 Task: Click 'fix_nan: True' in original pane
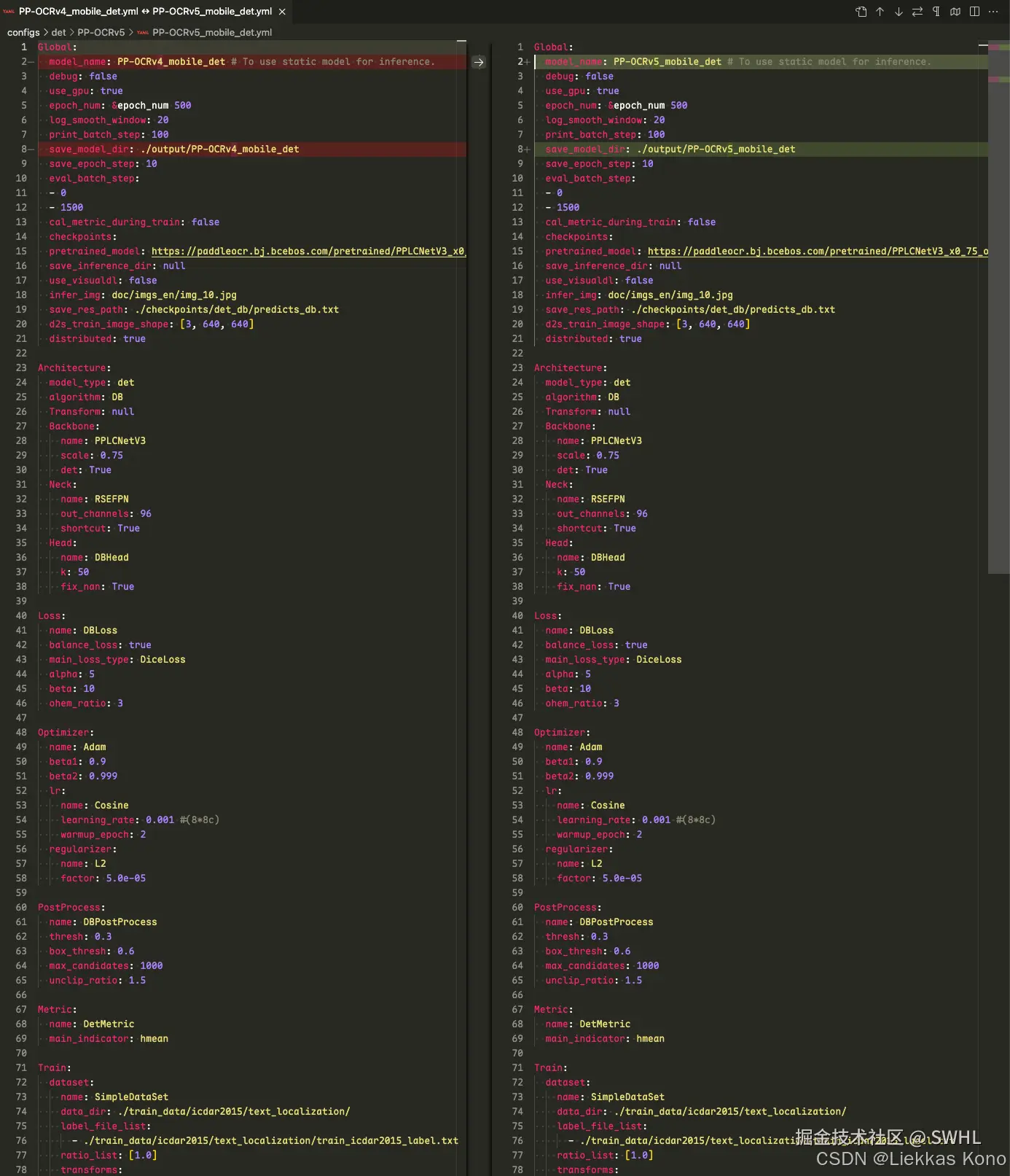pyautogui.click(x=98, y=587)
